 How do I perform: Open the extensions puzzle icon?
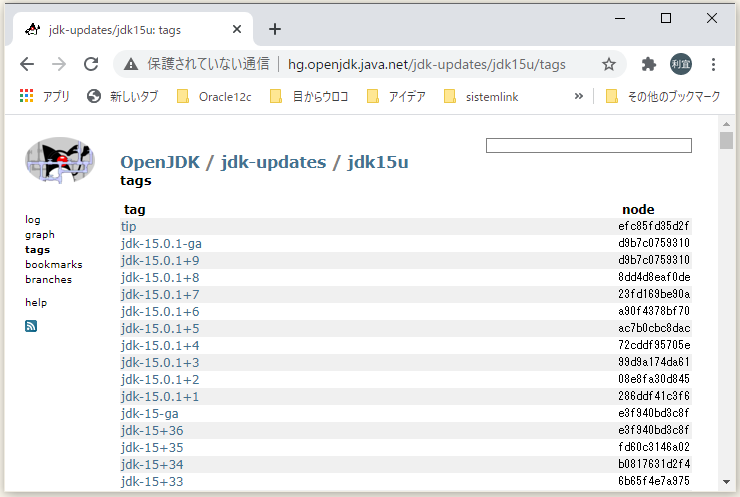tap(649, 64)
